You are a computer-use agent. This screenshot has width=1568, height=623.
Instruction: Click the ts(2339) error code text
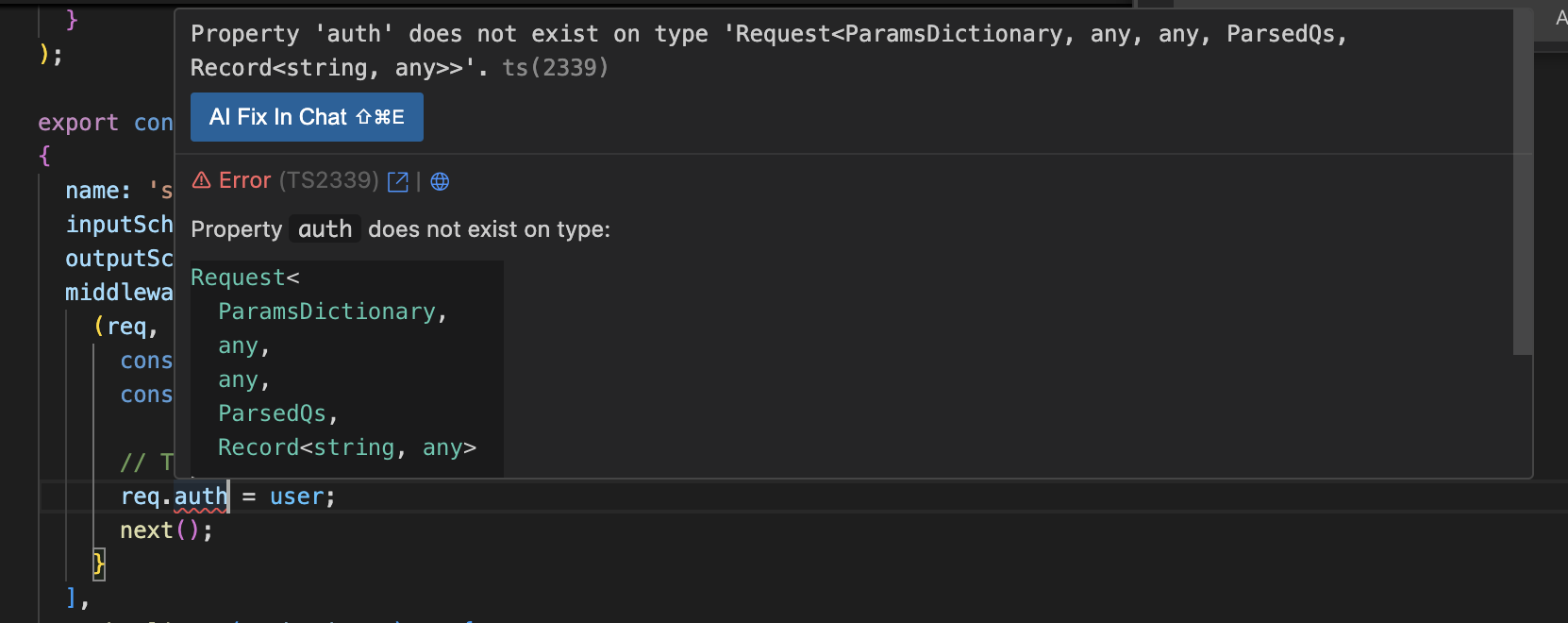tap(555, 68)
